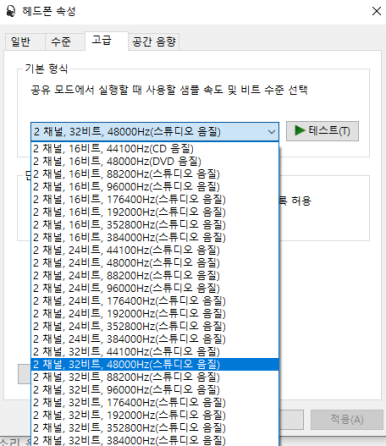This screenshot has height=446, width=386.
Task: Choose 2 채널, 24비트, 192000Hz format
Action: (x=155, y=313)
